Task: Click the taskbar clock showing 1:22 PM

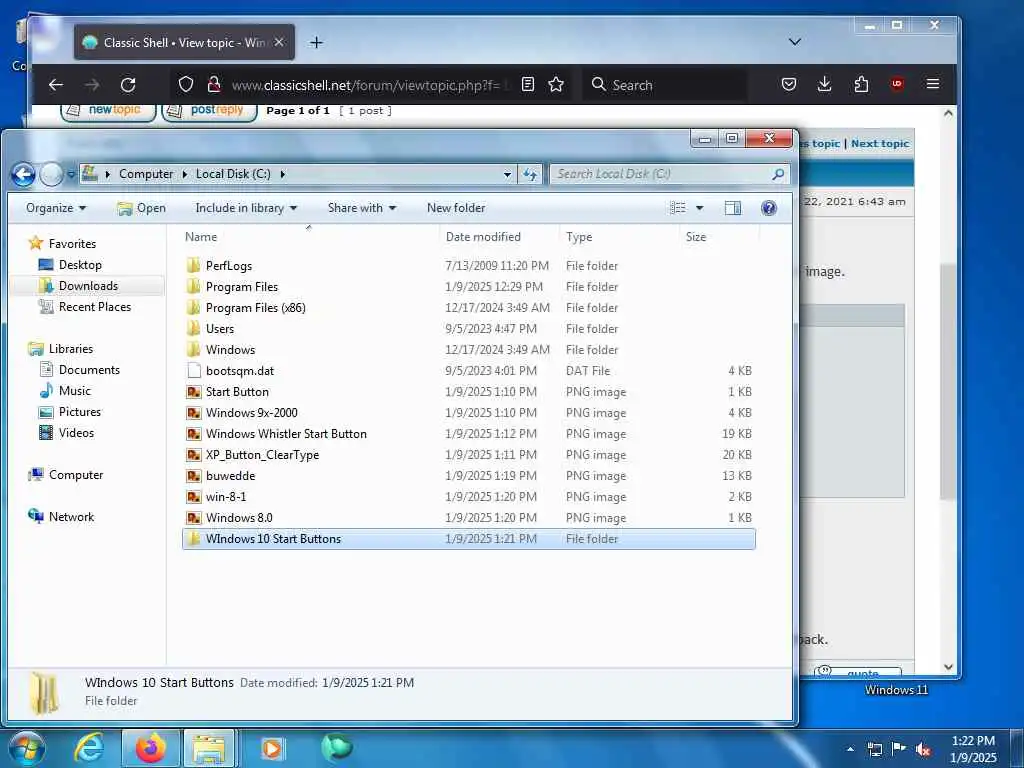Action: click(973, 749)
